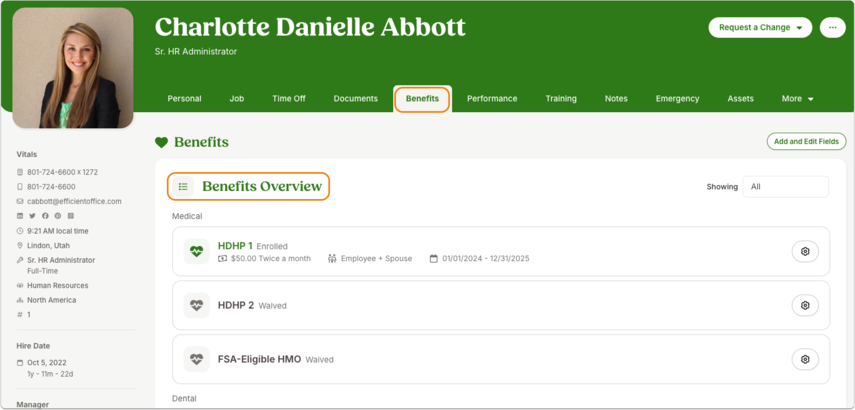The height and width of the screenshot is (410, 855).
Task: Click the clock icon by local time
Action: (x=20, y=231)
